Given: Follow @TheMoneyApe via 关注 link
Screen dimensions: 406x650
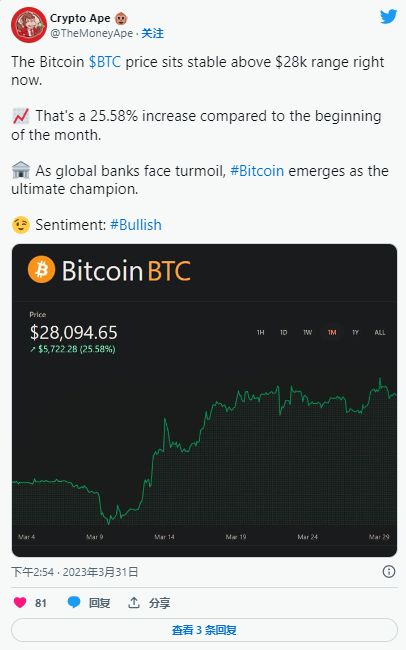Looking at the screenshot, I should pos(153,34).
